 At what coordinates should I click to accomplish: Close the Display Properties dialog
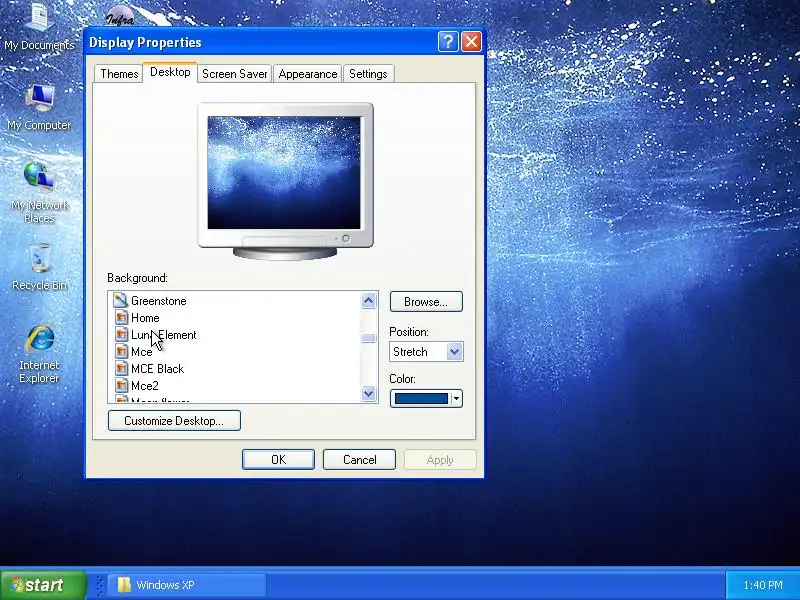[x=471, y=42]
